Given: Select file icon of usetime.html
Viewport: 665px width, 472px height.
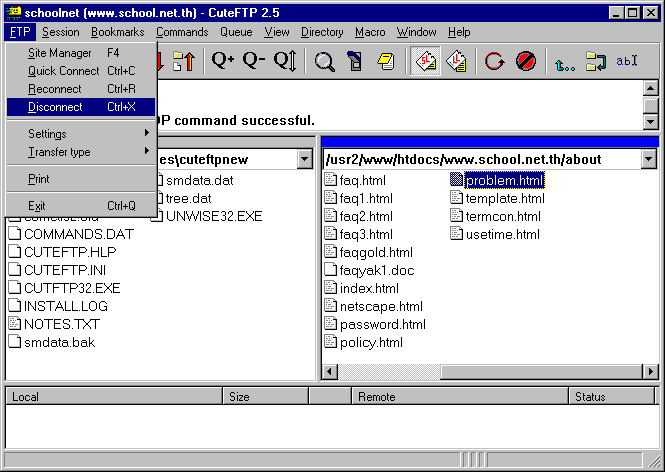Looking at the screenshot, I should point(456,234).
